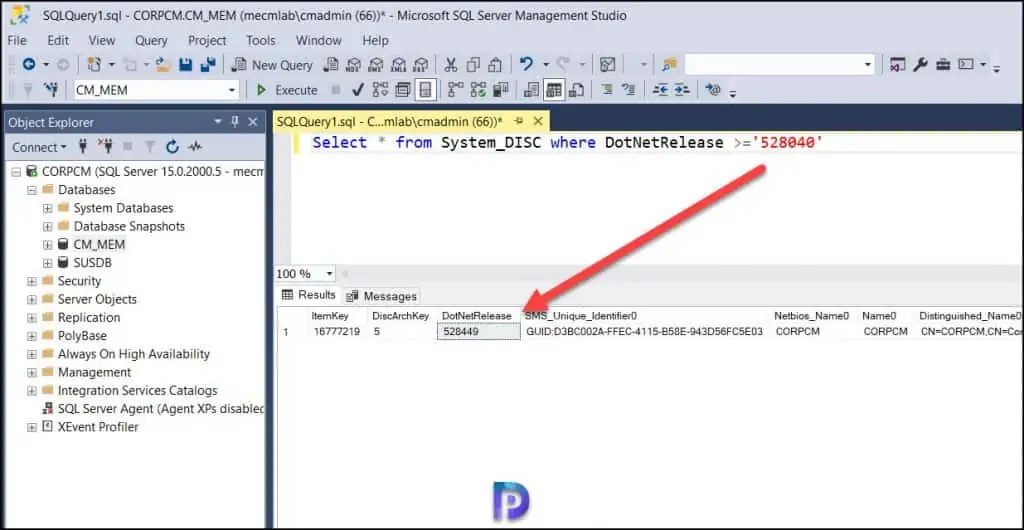The height and width of the screenshot is (530, 1024).
Task: Toggle Results to File mode
Action: 576,90
